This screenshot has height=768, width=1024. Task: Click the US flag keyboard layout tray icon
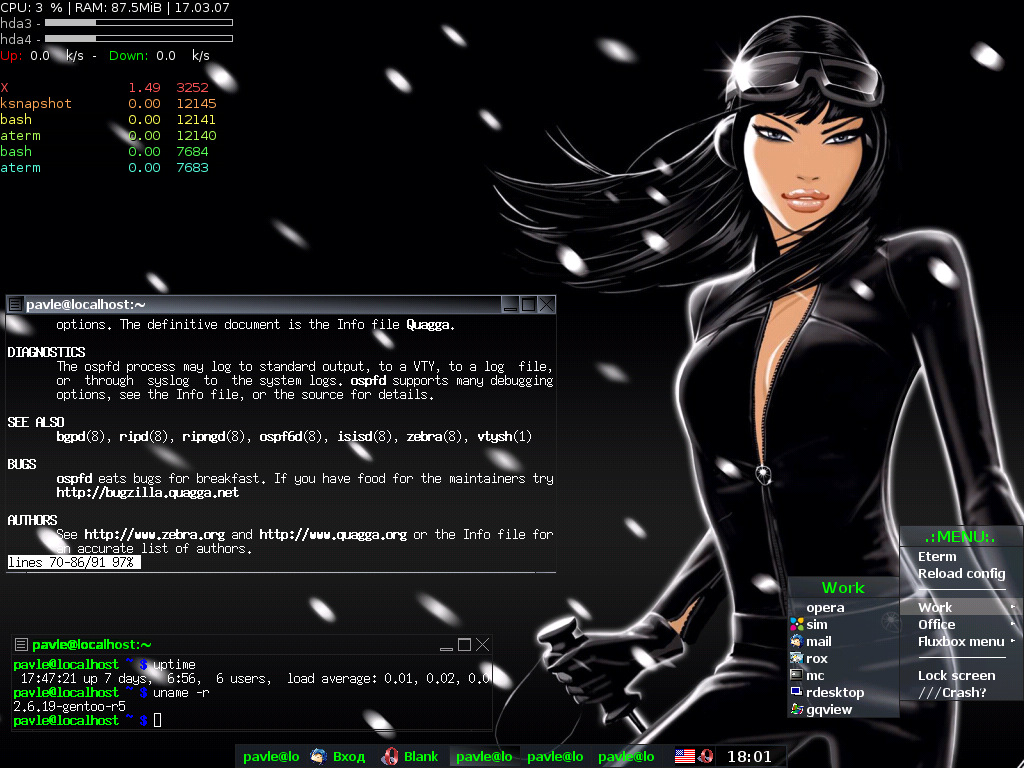coord(684,756)
